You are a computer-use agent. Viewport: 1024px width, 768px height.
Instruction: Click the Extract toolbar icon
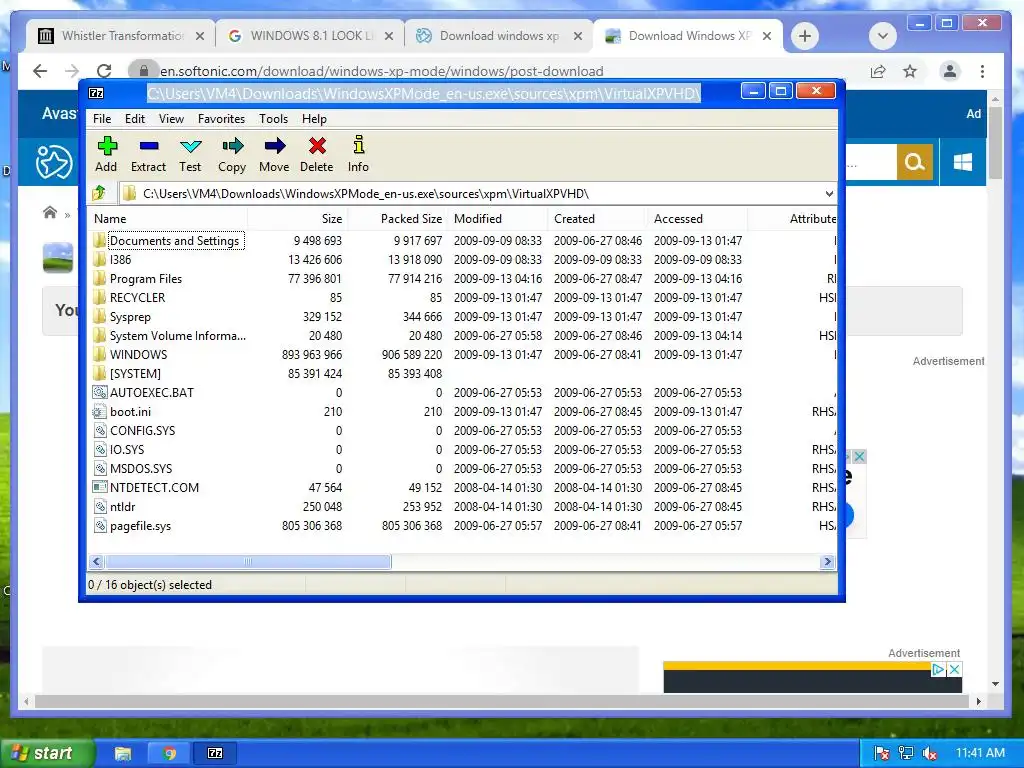pyautogui.click(x=149, y=146)
